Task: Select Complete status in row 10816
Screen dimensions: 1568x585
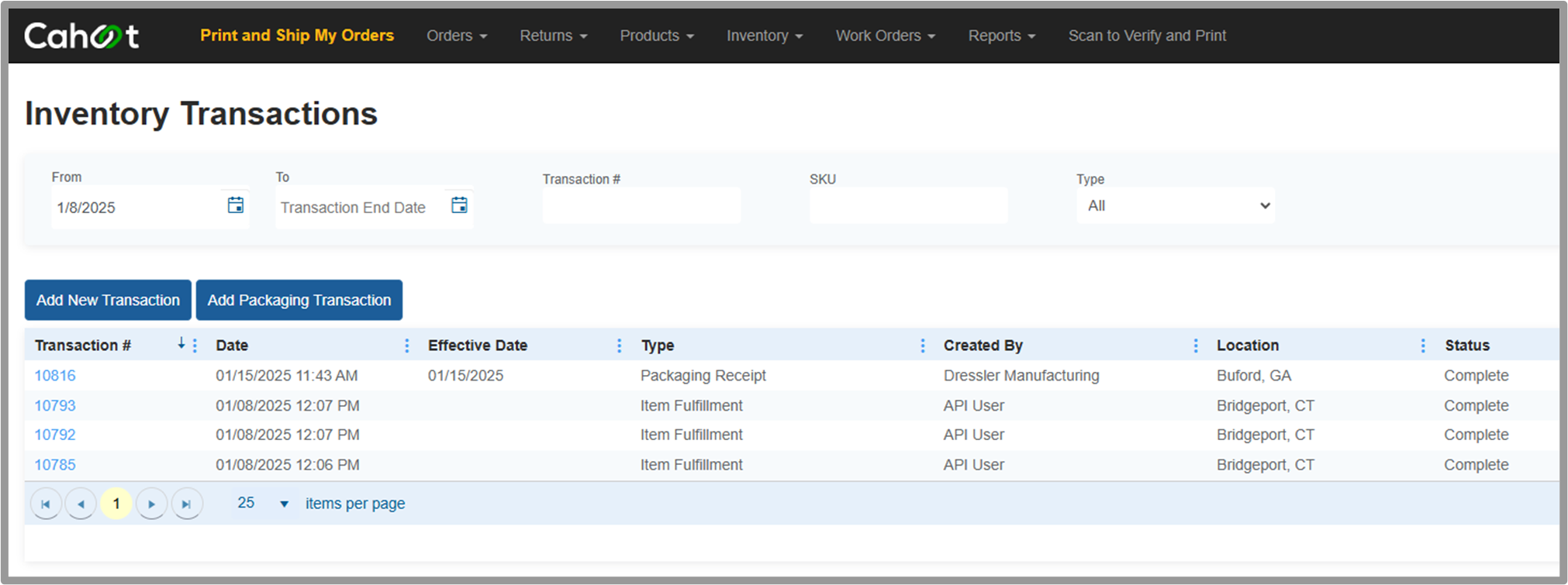Action: [1476, 376]
